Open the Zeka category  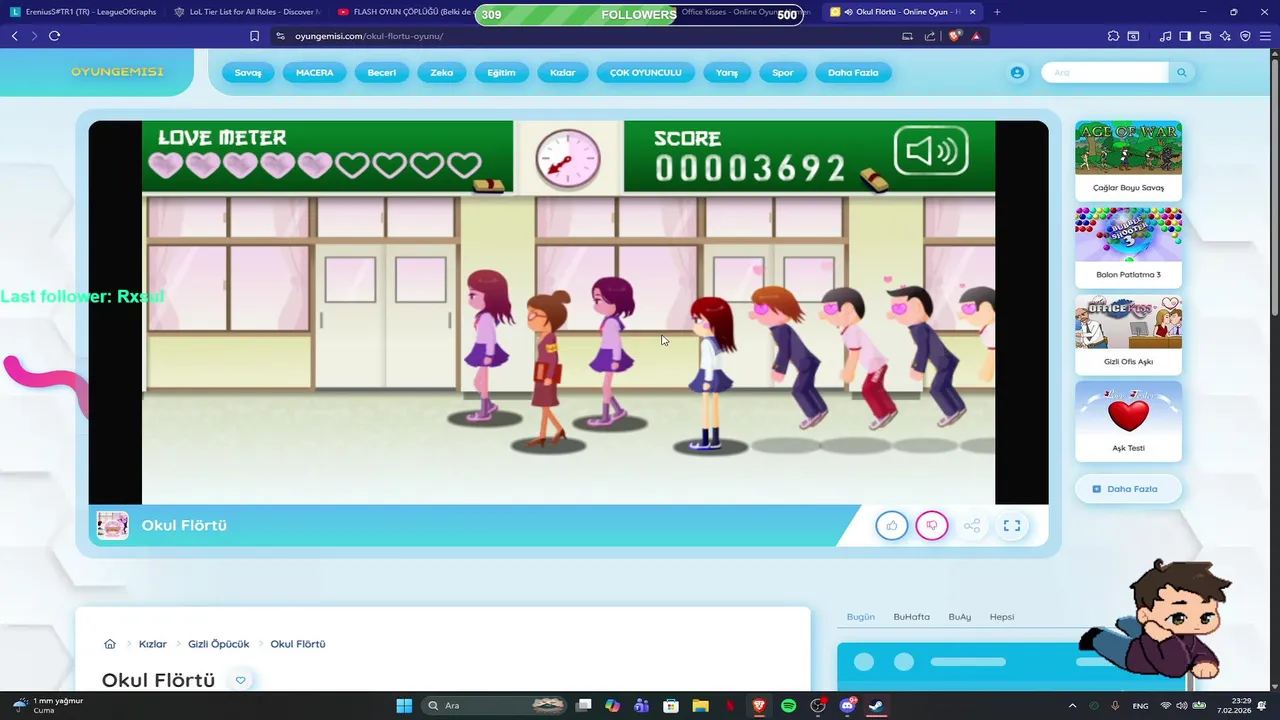click(442, 73)
